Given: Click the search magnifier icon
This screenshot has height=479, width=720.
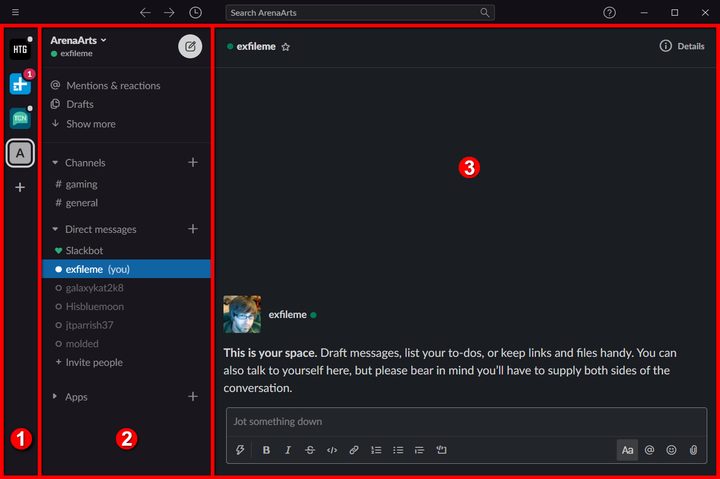Looking at the screenshot, I should click(x=484, y=12).
